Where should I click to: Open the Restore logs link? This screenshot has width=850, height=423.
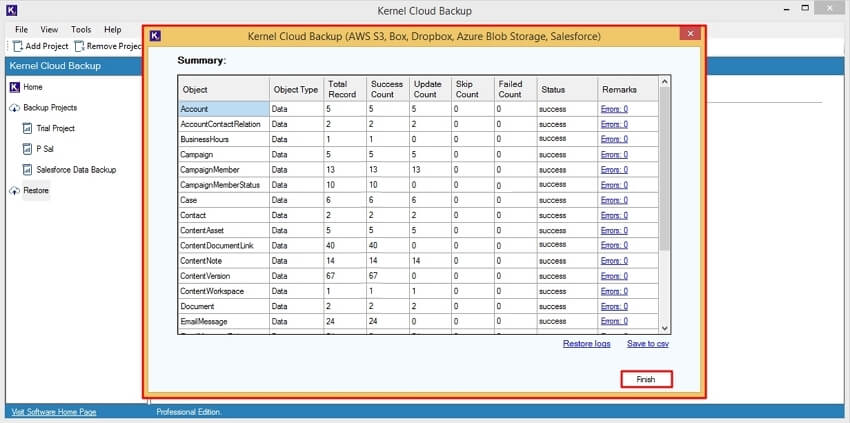click(587, 344)
